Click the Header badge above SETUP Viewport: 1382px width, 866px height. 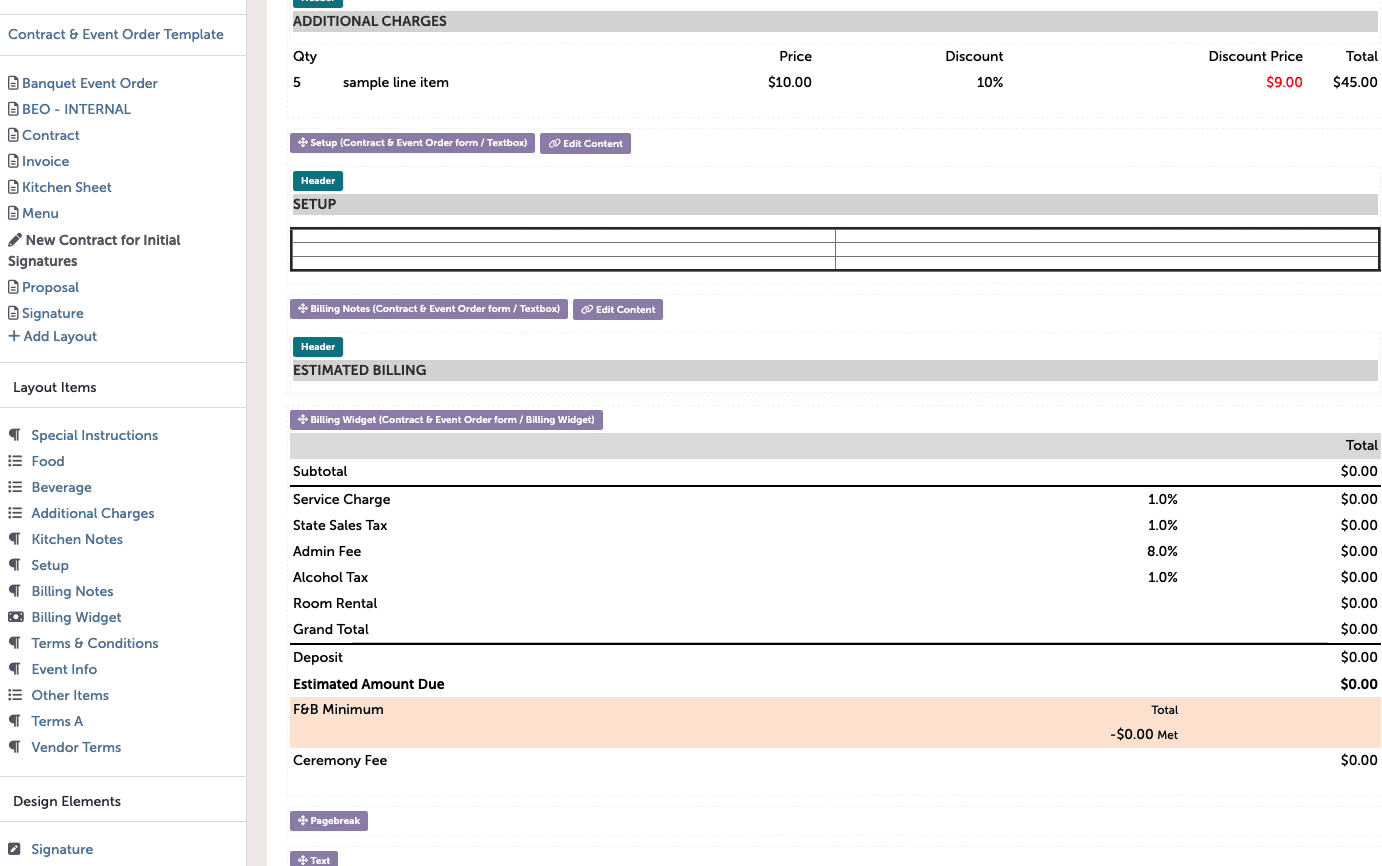coord(317,181)
